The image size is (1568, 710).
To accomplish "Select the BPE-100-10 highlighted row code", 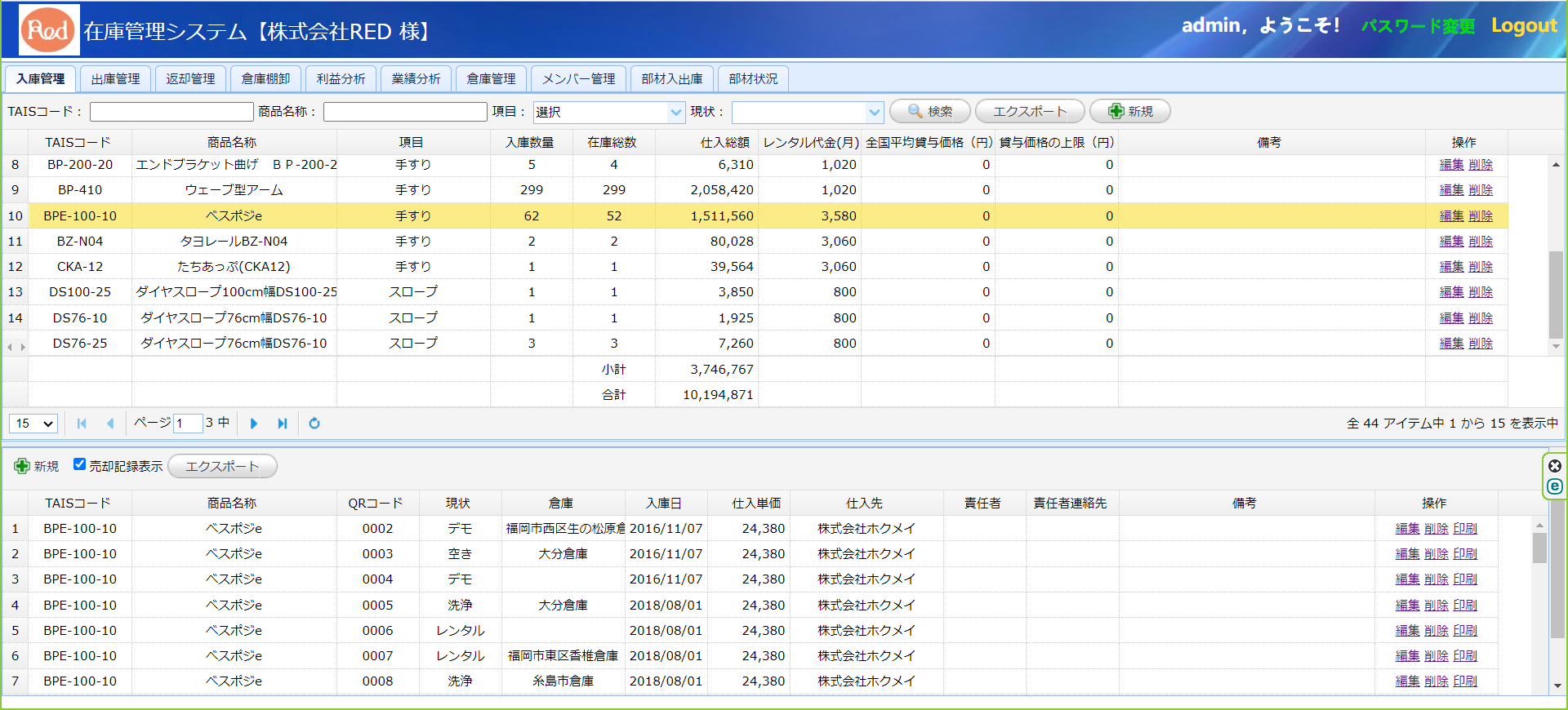I will (80, 216).
